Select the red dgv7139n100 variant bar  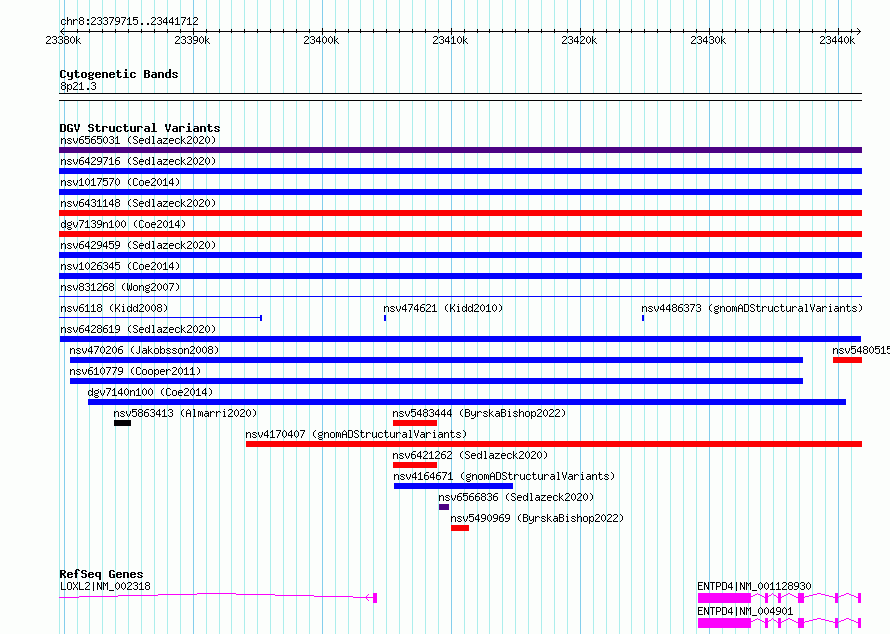(460, 234)
